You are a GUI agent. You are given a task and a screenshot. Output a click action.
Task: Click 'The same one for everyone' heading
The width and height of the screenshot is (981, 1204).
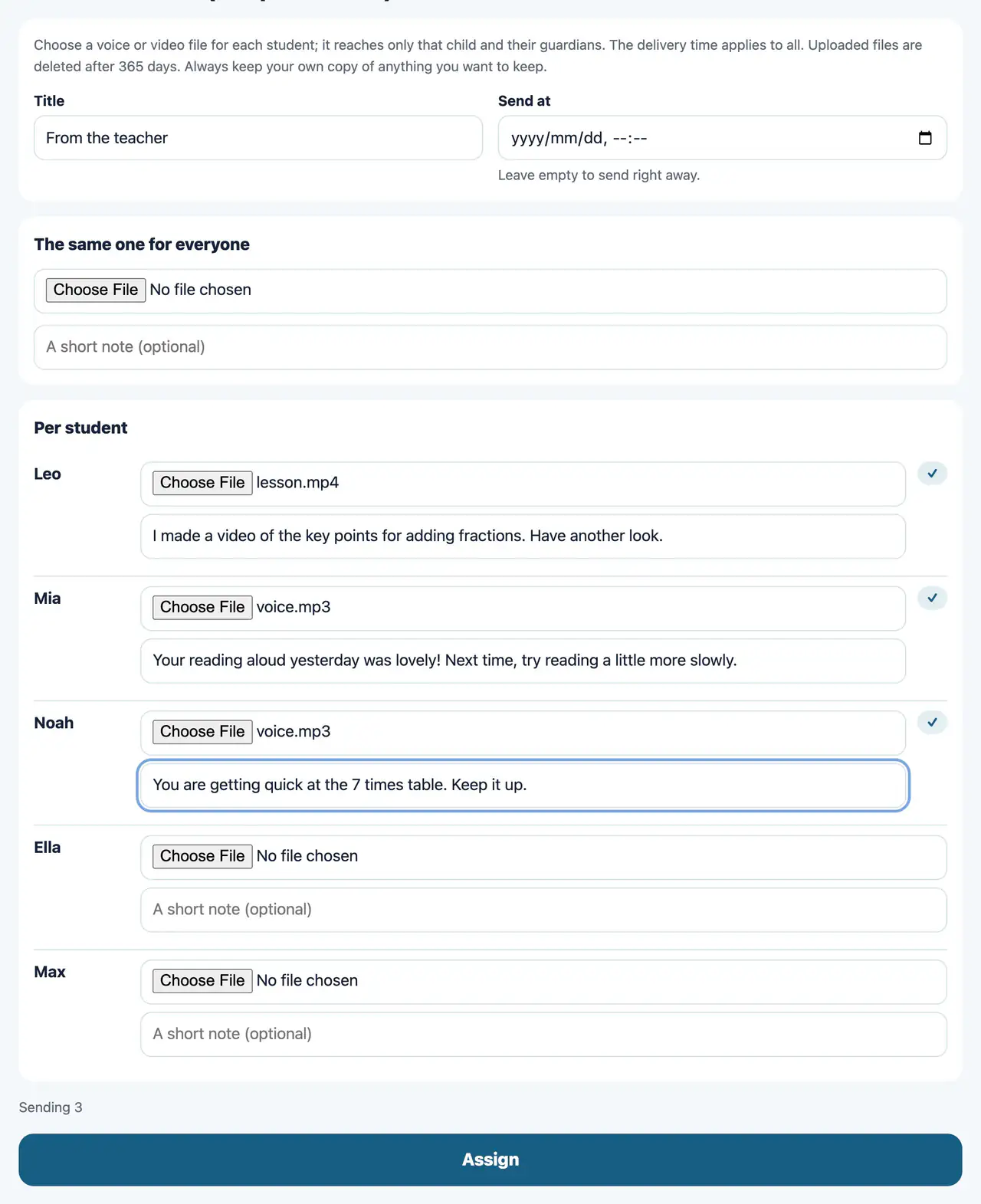pos(142,244)
